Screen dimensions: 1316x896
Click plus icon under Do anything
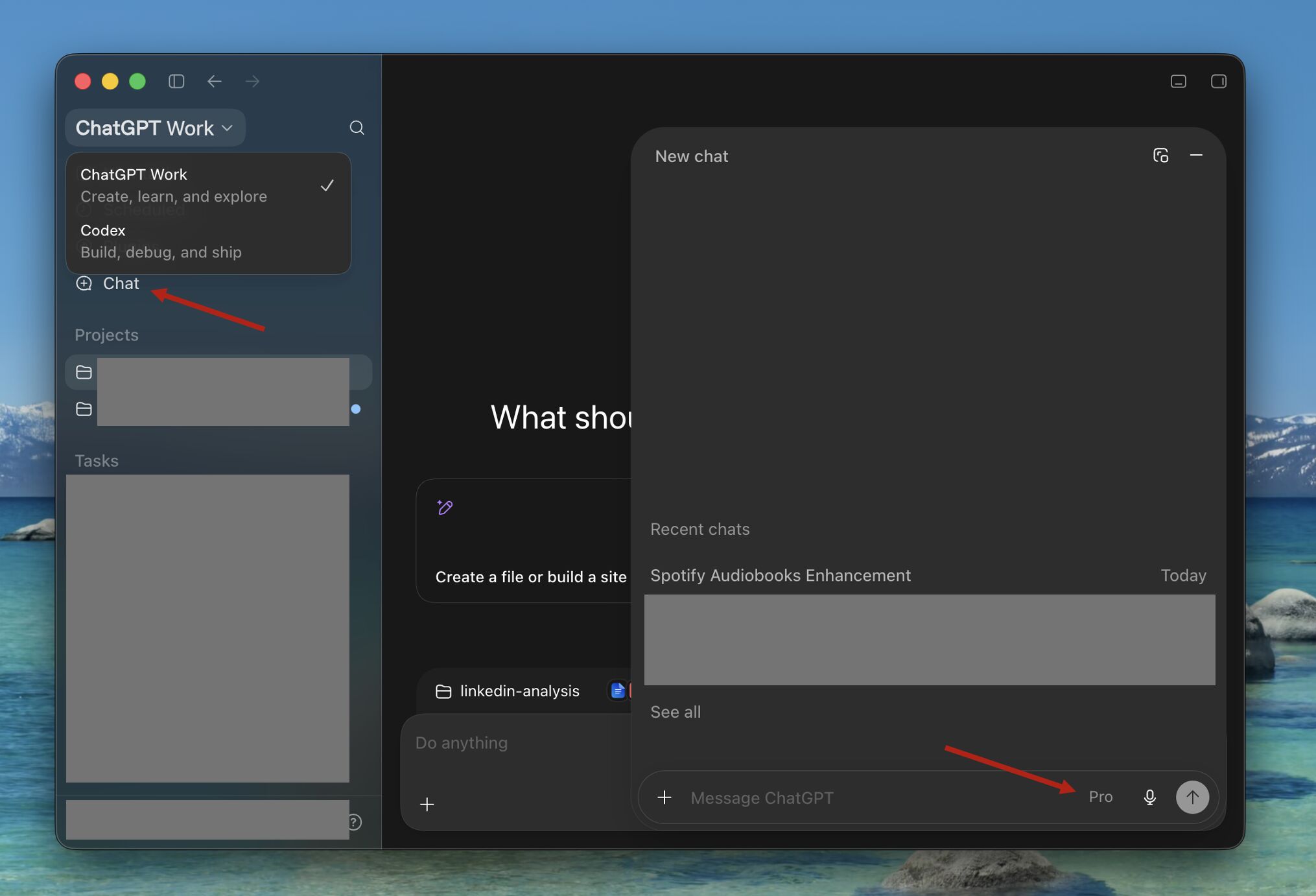tap(427, 805)
